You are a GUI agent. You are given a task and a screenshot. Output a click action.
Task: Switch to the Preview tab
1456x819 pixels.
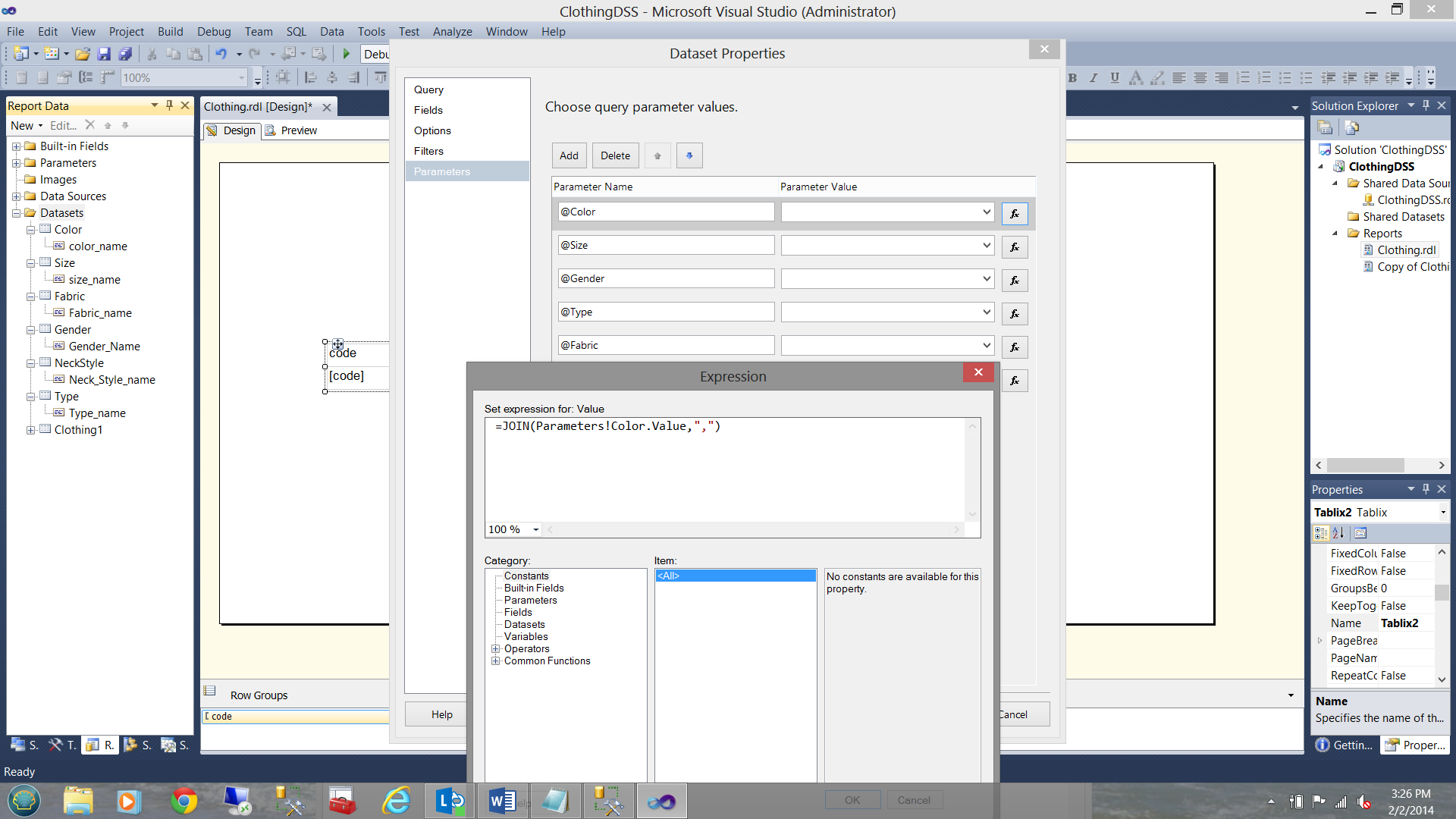pyautogui.click(x=298, y=130)
